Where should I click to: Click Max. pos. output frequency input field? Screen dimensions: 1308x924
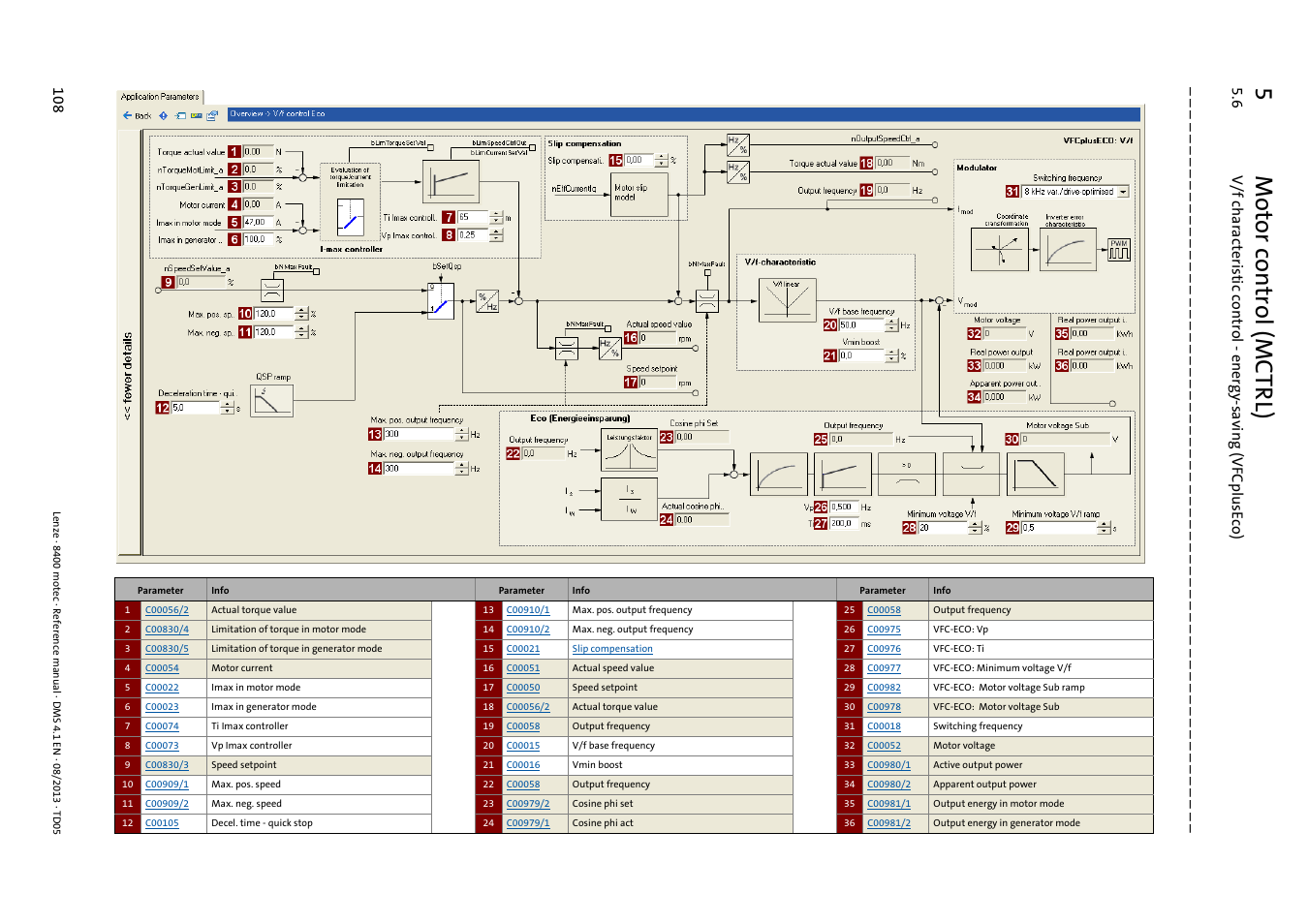[x=419, y=435]
